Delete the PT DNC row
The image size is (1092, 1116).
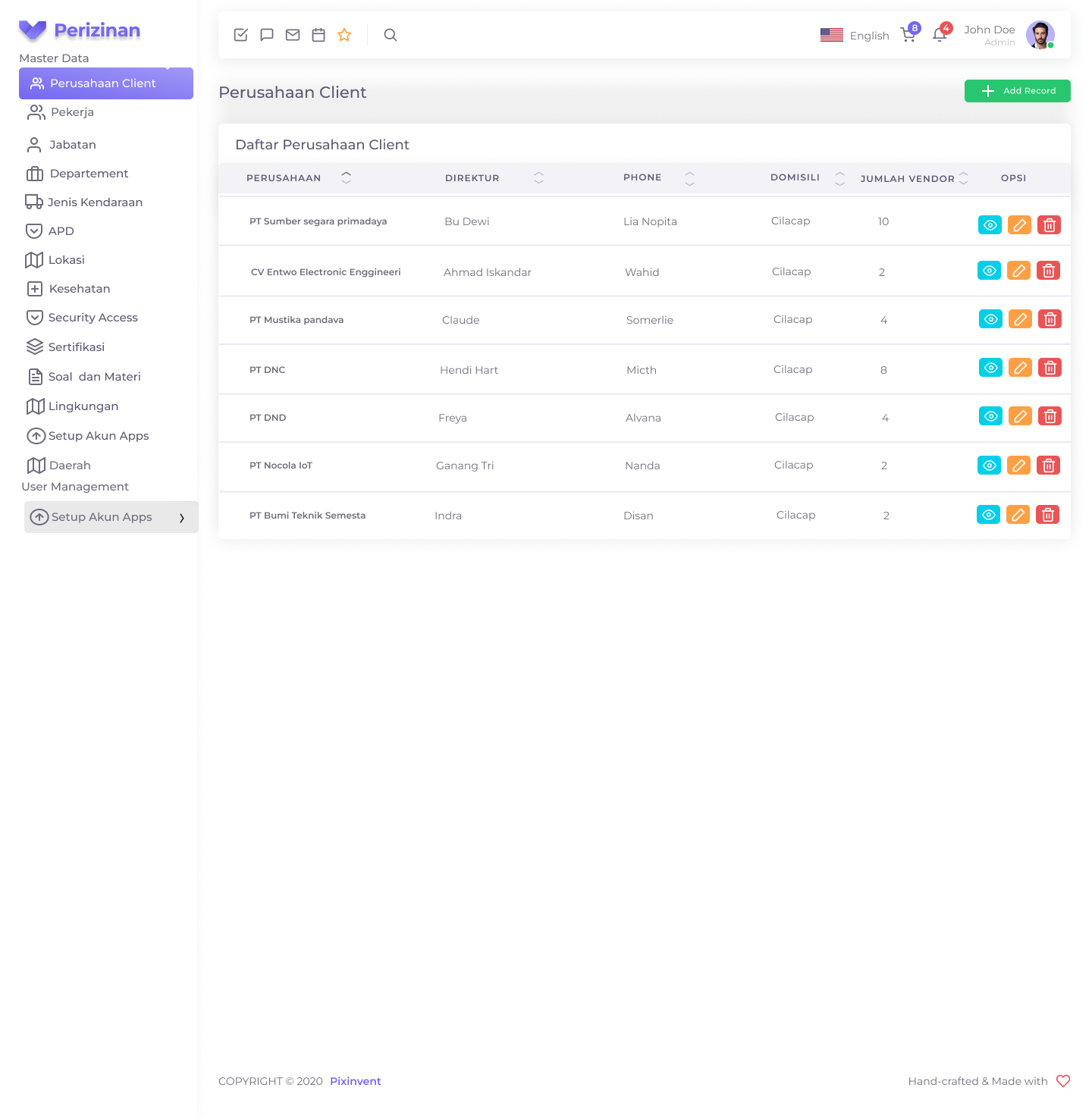tap(1050, 368)
